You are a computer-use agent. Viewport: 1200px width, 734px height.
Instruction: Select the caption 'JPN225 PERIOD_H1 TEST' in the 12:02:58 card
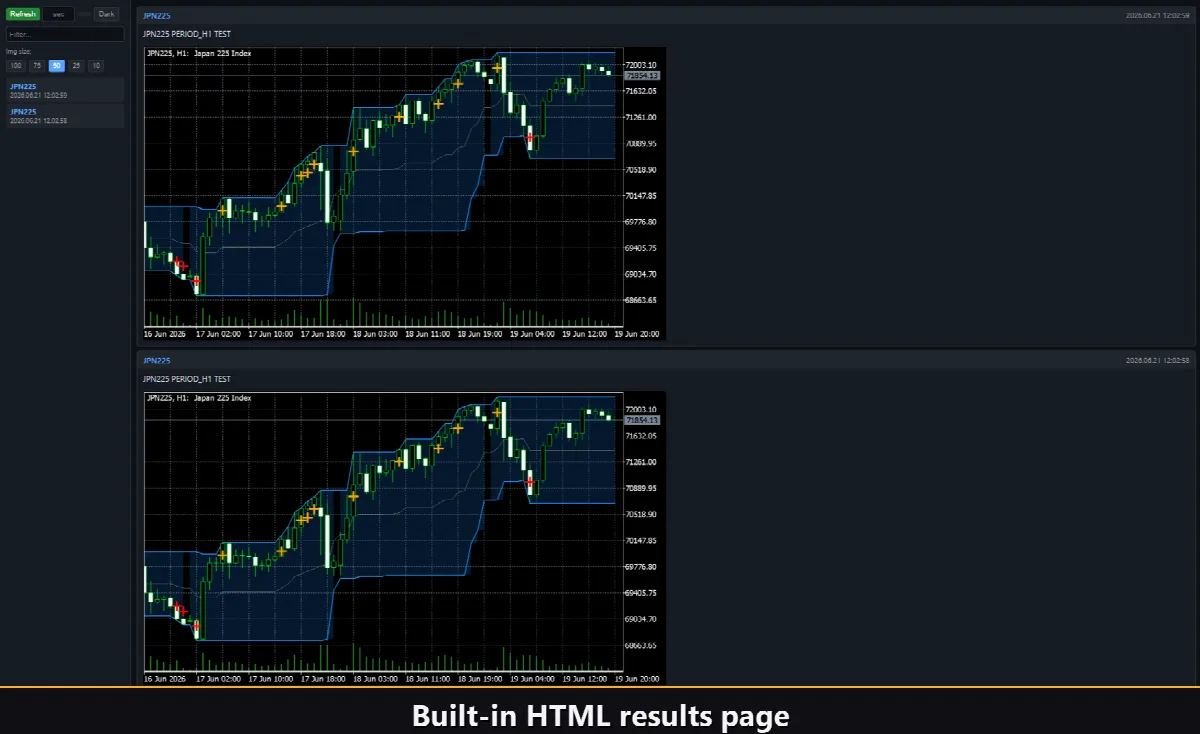pyautogui.click(x=187, y=379)
